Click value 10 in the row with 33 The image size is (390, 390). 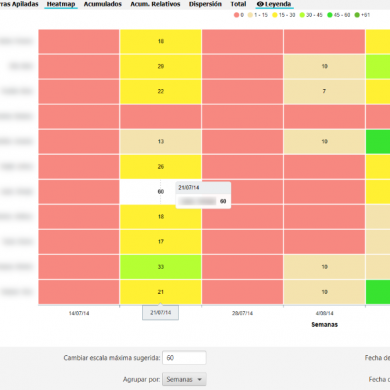[x=324, y=267]
